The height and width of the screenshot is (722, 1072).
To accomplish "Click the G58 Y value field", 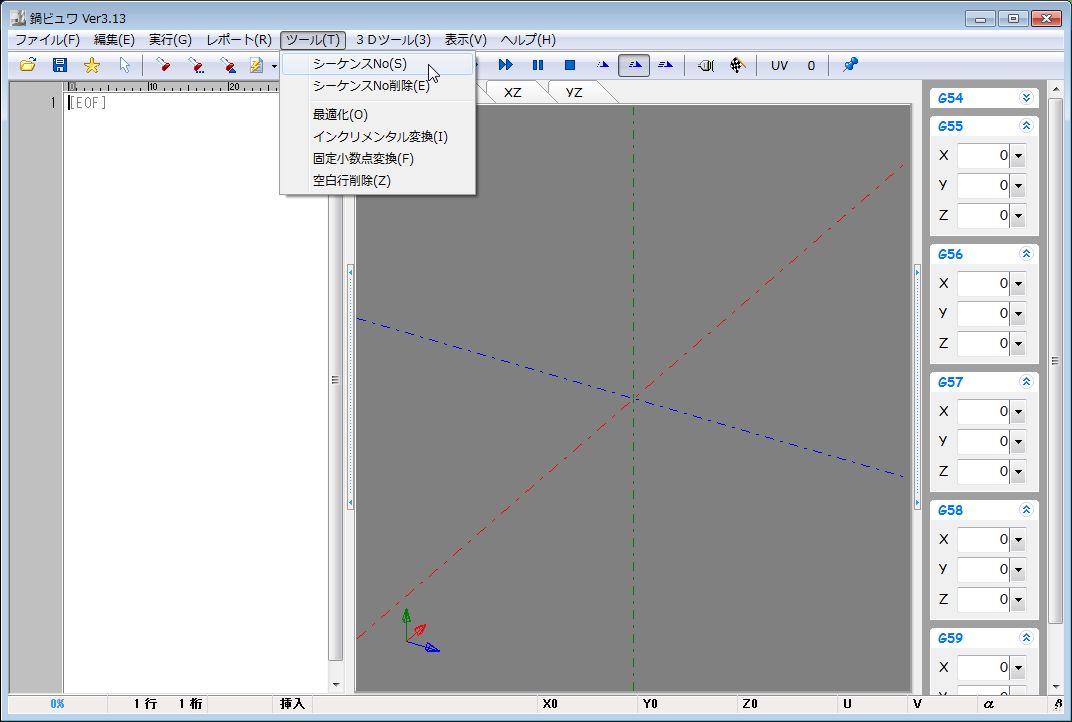I will (984, 569).
